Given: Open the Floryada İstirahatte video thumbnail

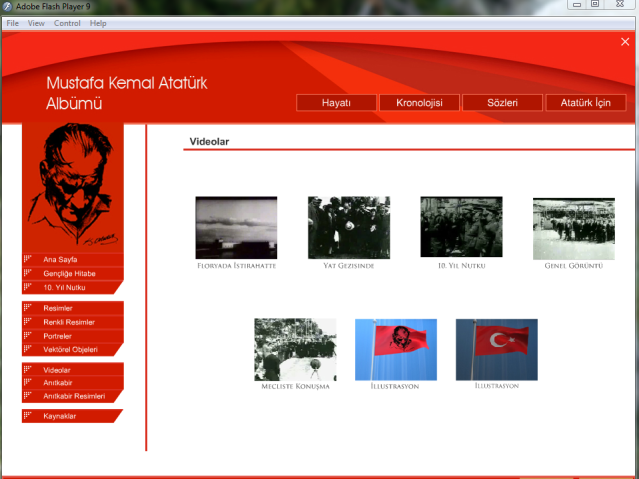Looking at the screenshot, I should click(x=236, y=227).
